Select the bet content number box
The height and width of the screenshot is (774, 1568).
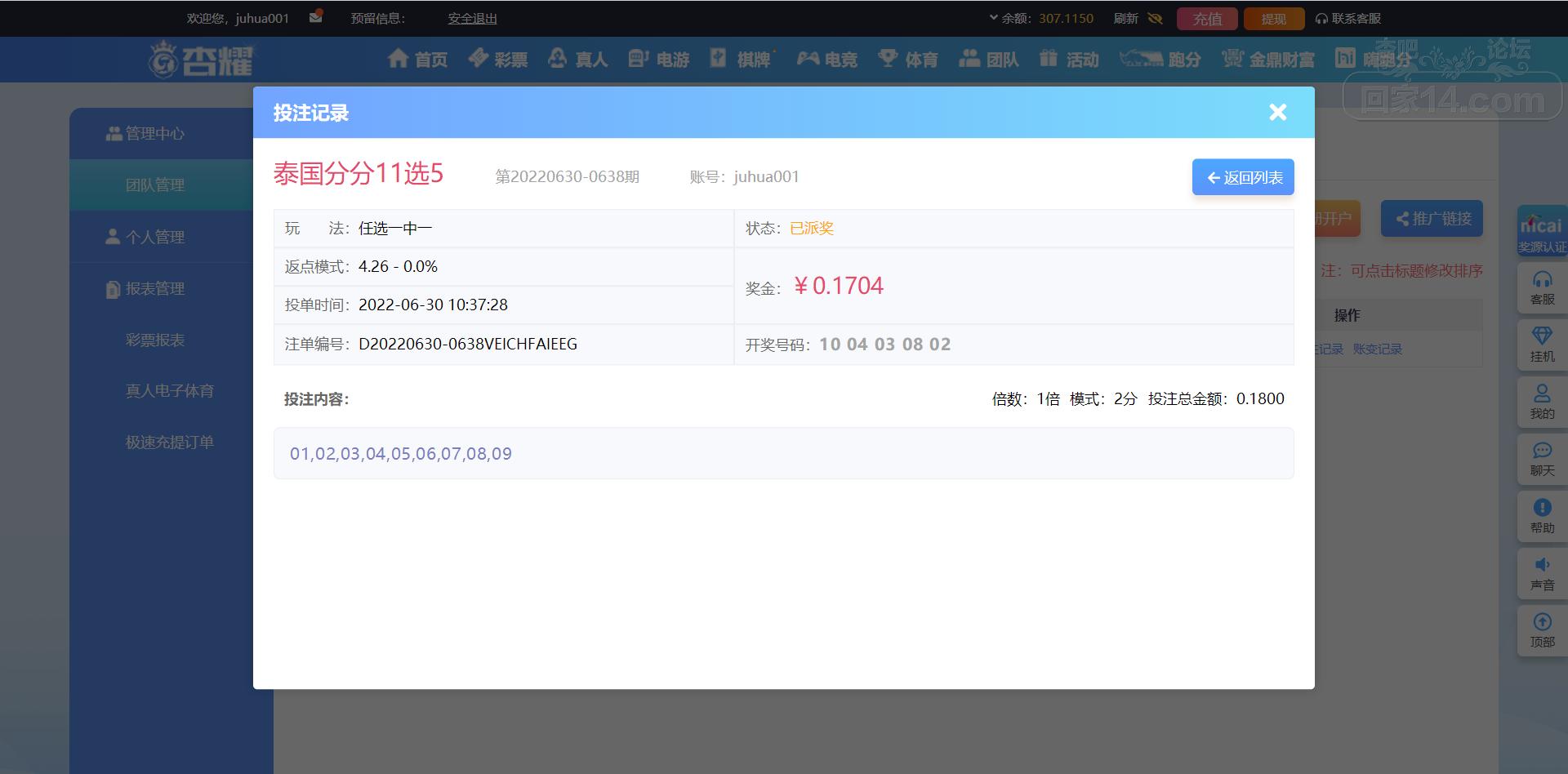click(784, 453)
